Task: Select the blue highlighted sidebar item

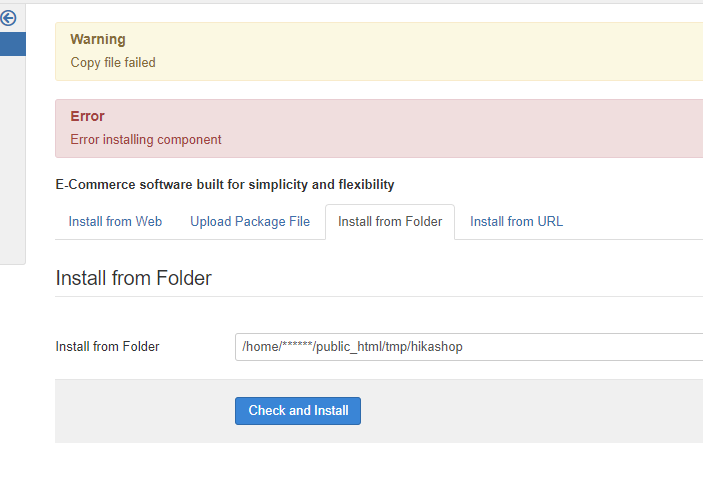Action: 12,43
